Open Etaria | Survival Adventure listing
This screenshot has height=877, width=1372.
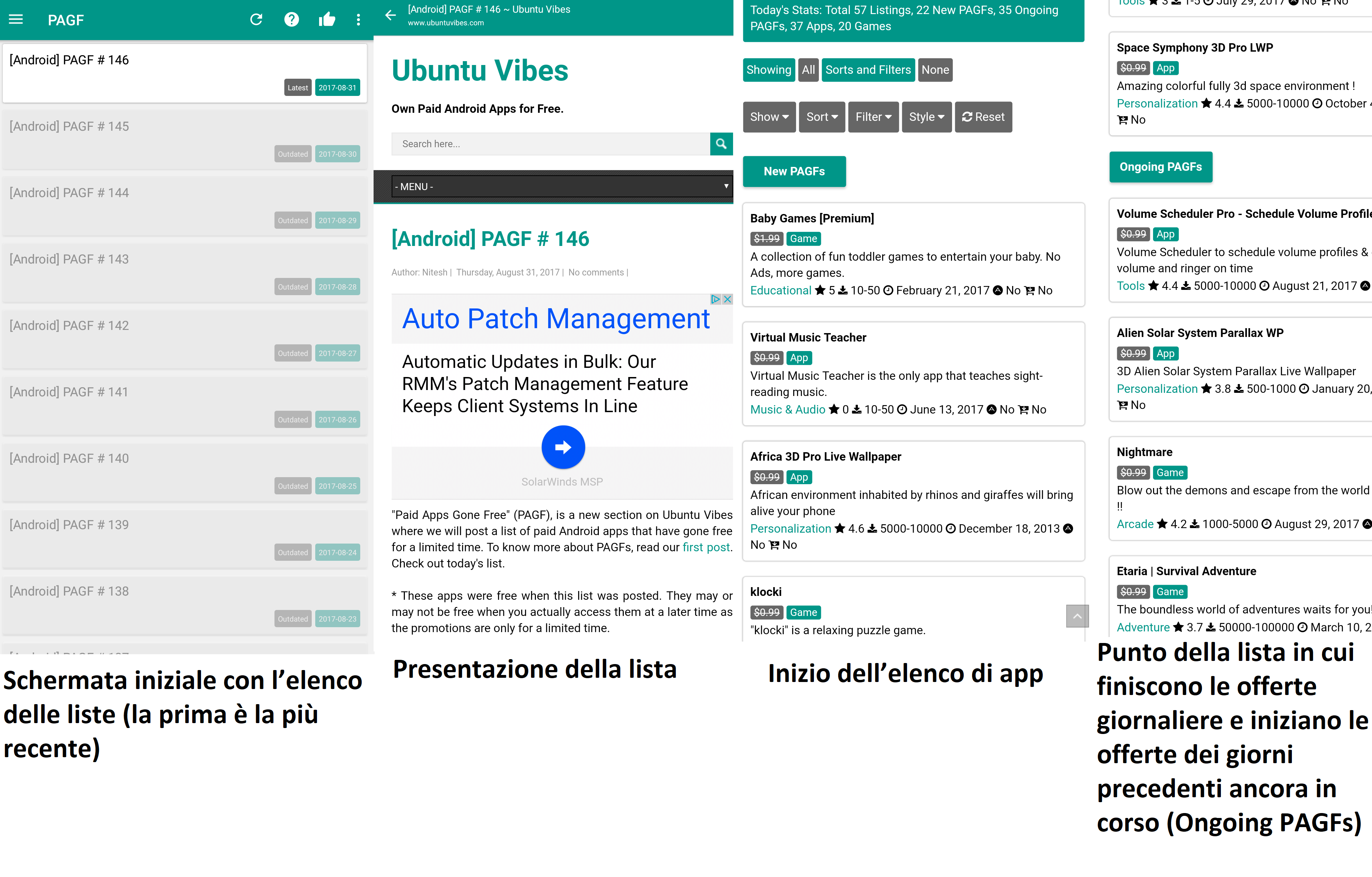pyautogui.click(x=1240, y=596)
